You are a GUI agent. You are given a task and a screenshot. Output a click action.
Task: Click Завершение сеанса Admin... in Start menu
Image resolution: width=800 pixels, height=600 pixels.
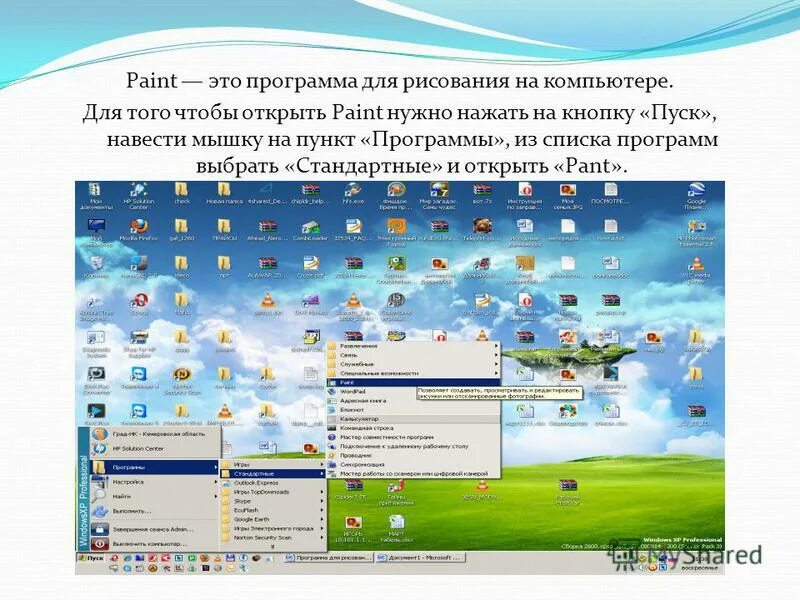coord(155,529)
